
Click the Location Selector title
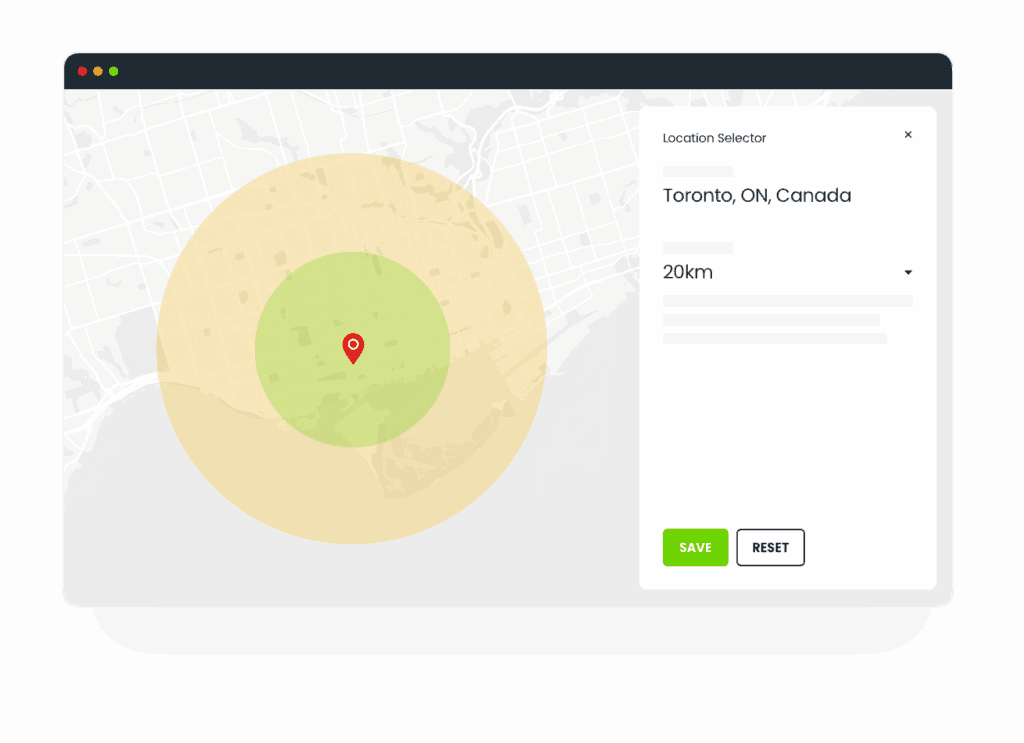click(714, 138)
